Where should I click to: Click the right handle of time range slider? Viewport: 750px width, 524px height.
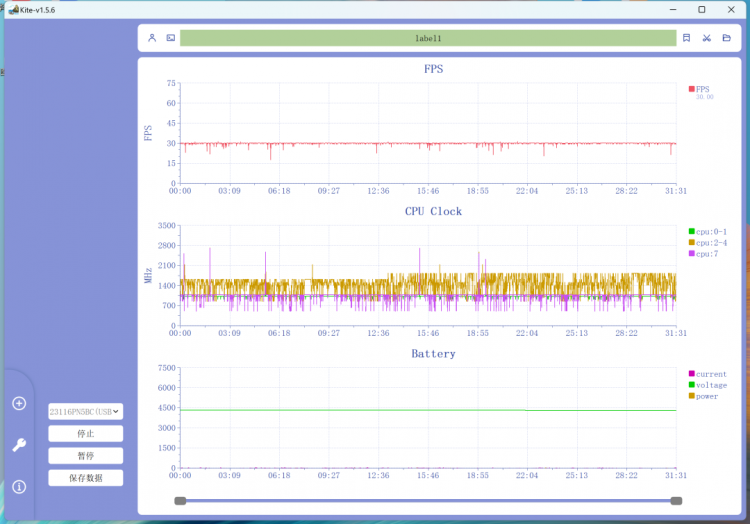pyautogui.click(x=676, y=501)
